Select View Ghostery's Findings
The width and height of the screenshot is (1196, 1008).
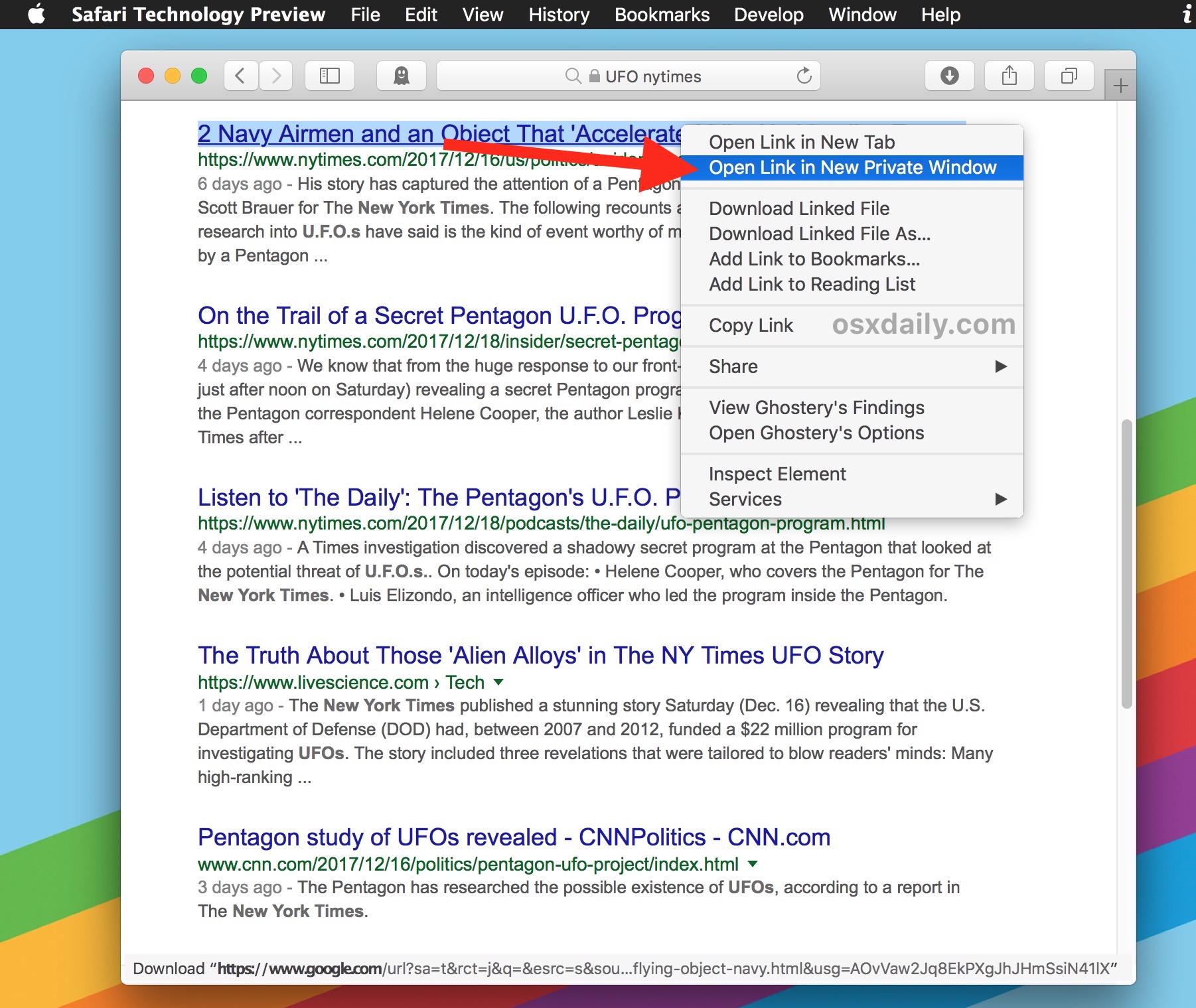(852, 407)
